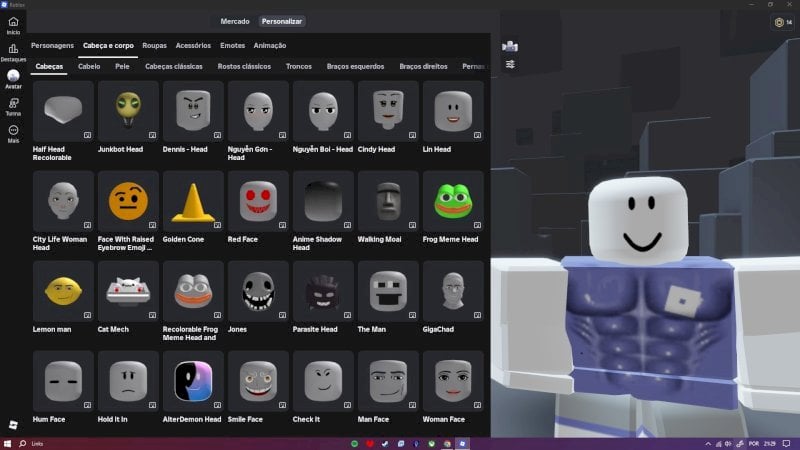
Task: Open the Mais more icon in sidebar
Action: pyautogui.click(x=13, y=131)
